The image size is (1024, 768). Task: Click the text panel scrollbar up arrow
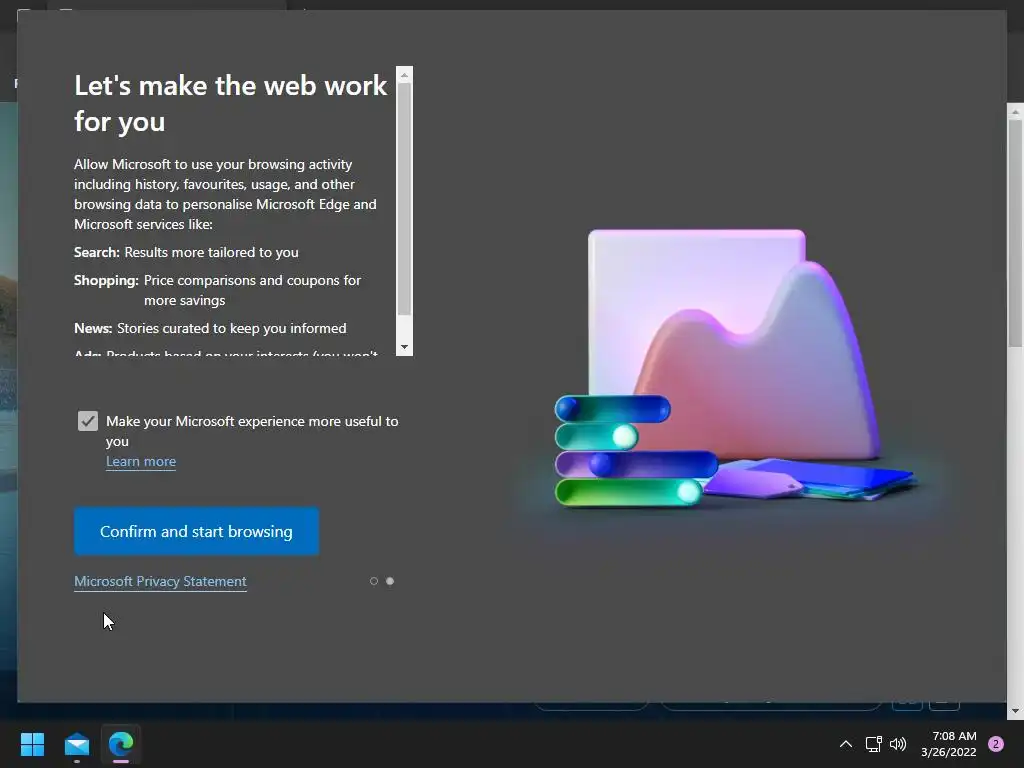tap(404, 75)
